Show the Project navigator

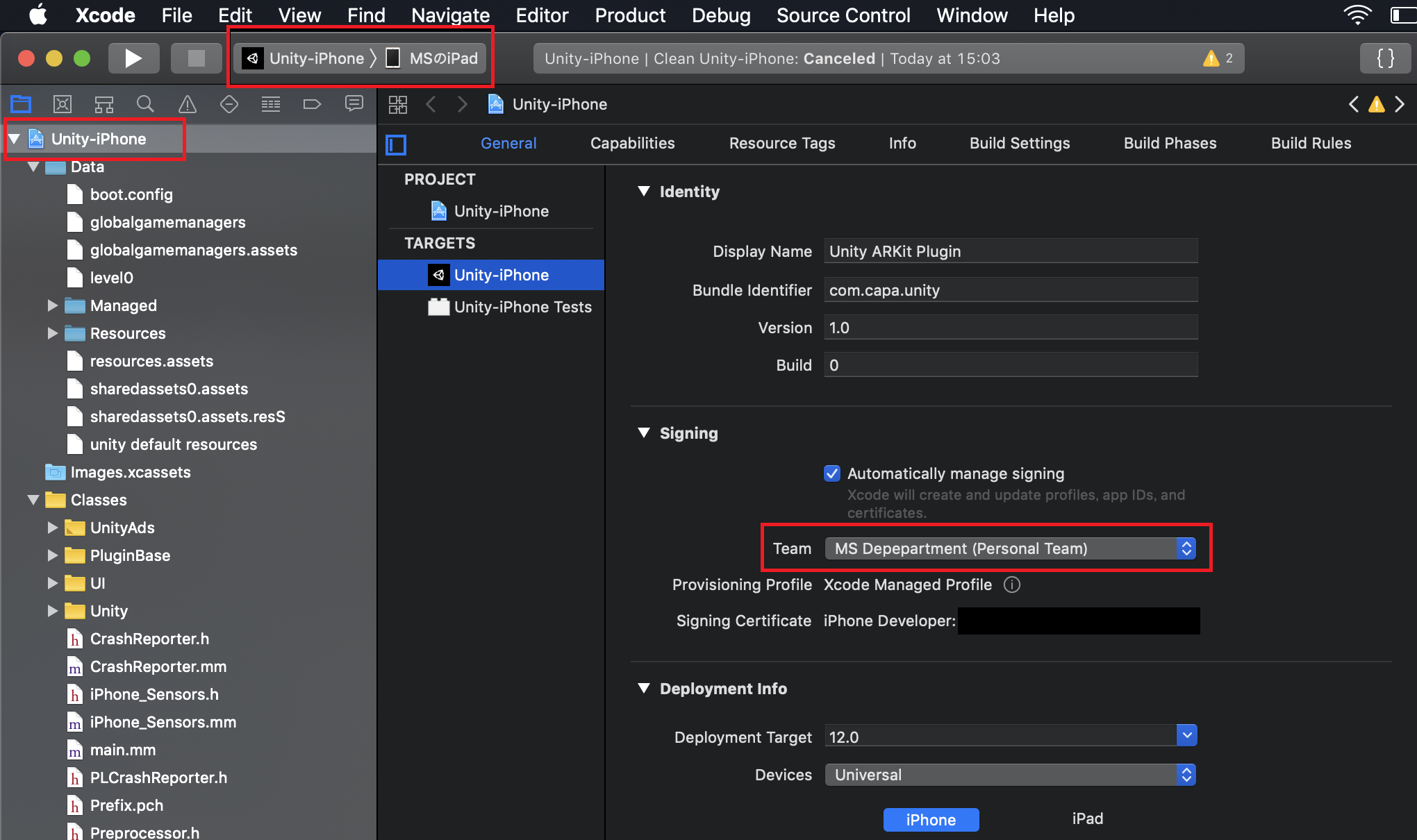point(21,104)
